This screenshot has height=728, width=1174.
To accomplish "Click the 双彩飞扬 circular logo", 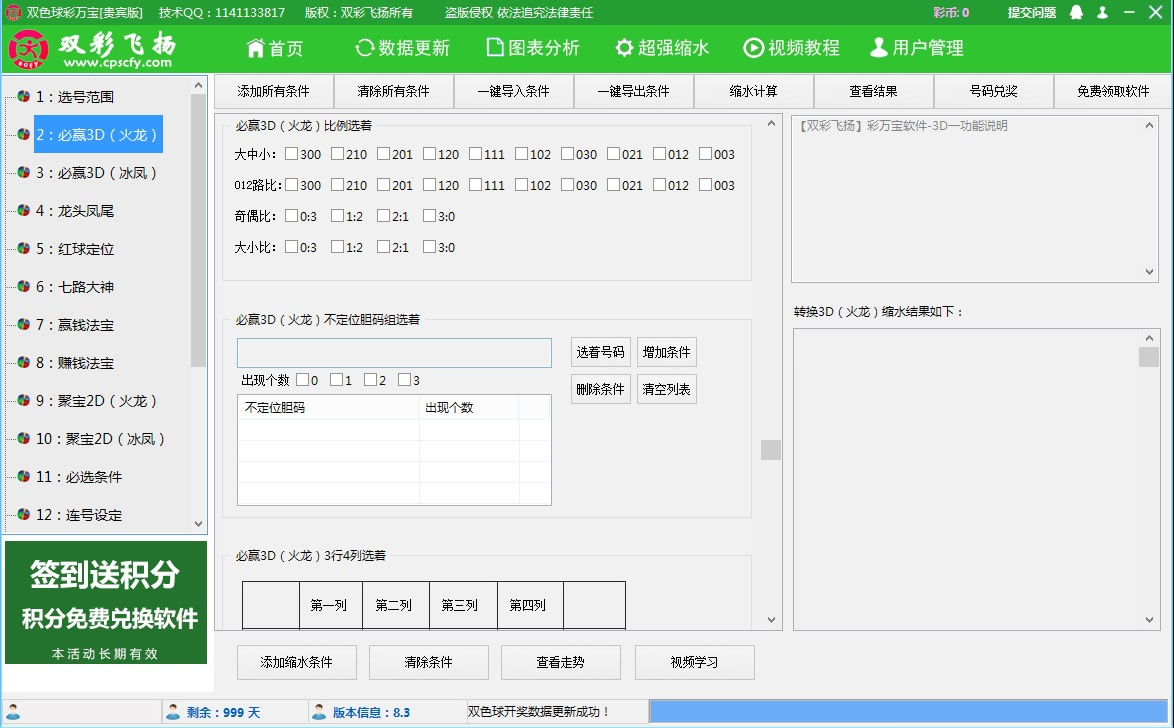I will click(28, 46).
